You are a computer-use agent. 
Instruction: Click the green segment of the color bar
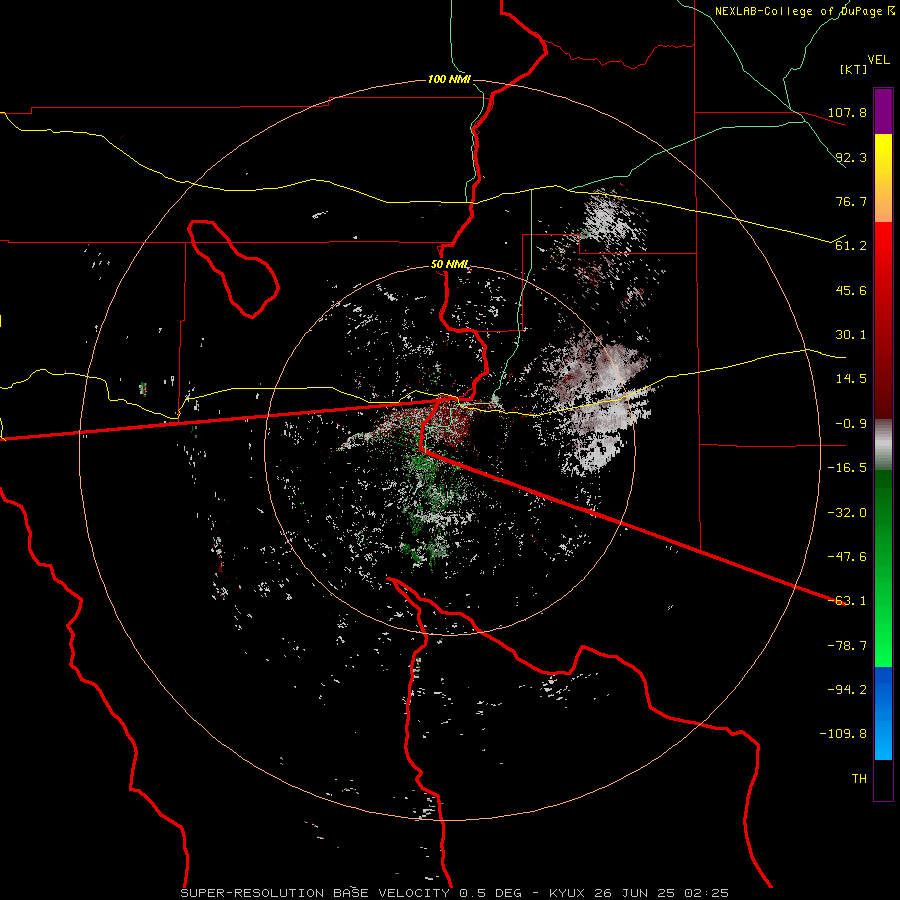point(883,568)
